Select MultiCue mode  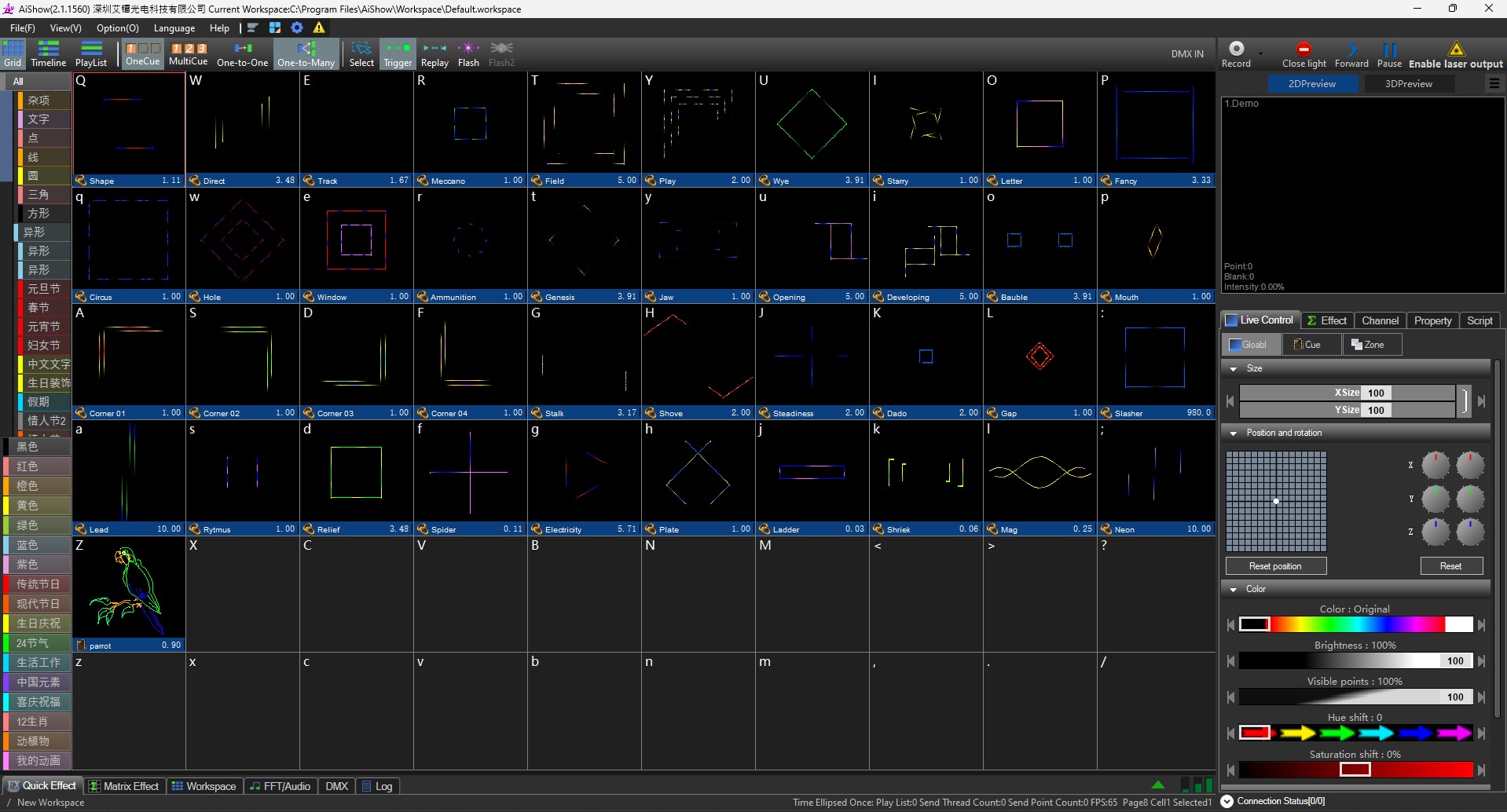point(189,54)
